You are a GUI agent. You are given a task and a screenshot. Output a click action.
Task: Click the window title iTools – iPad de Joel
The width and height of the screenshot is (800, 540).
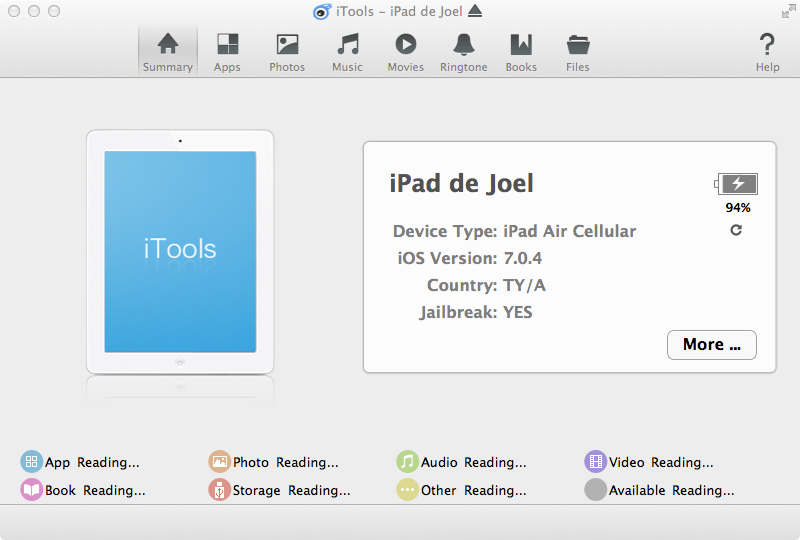point(399,11)
